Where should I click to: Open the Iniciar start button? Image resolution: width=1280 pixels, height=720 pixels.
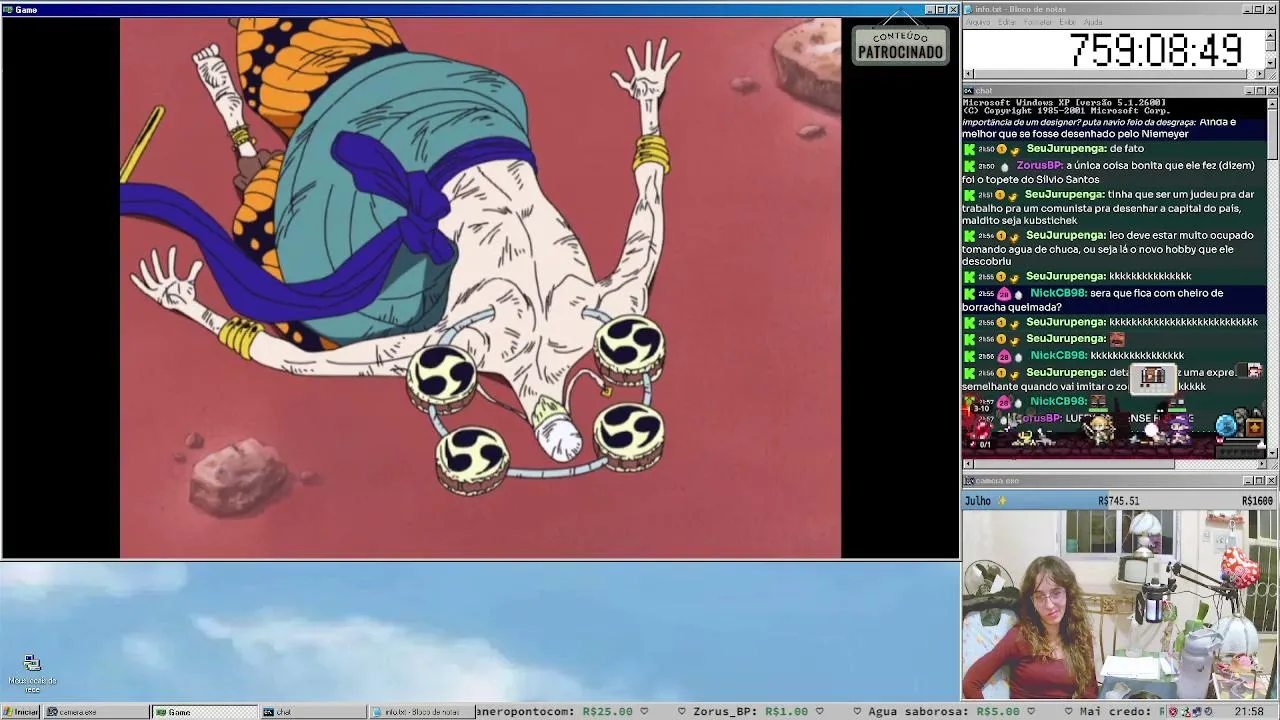pyautogui.click(x=21, y=712)
